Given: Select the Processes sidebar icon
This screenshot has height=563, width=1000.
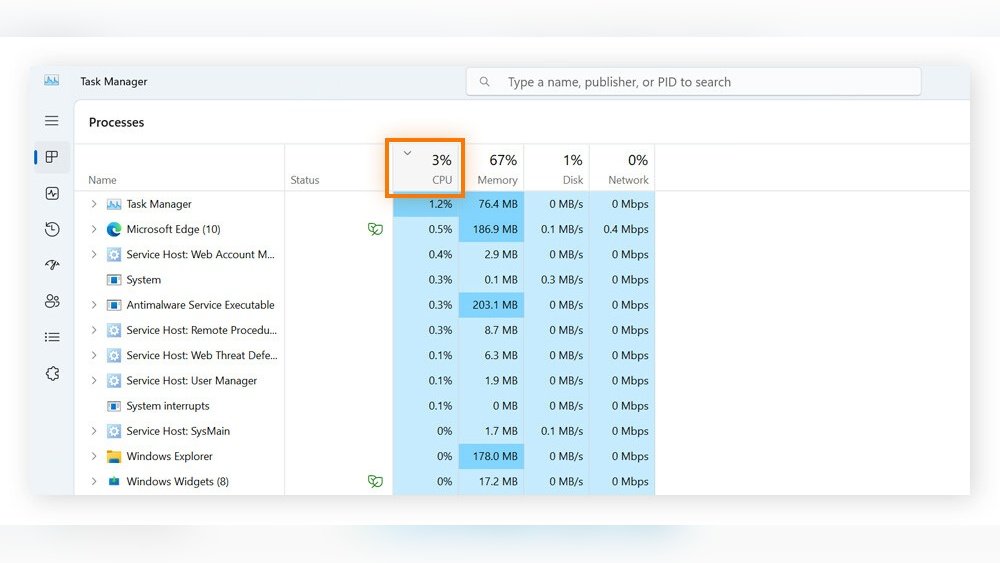Looking at the screenshot, I should coord(52,157).
